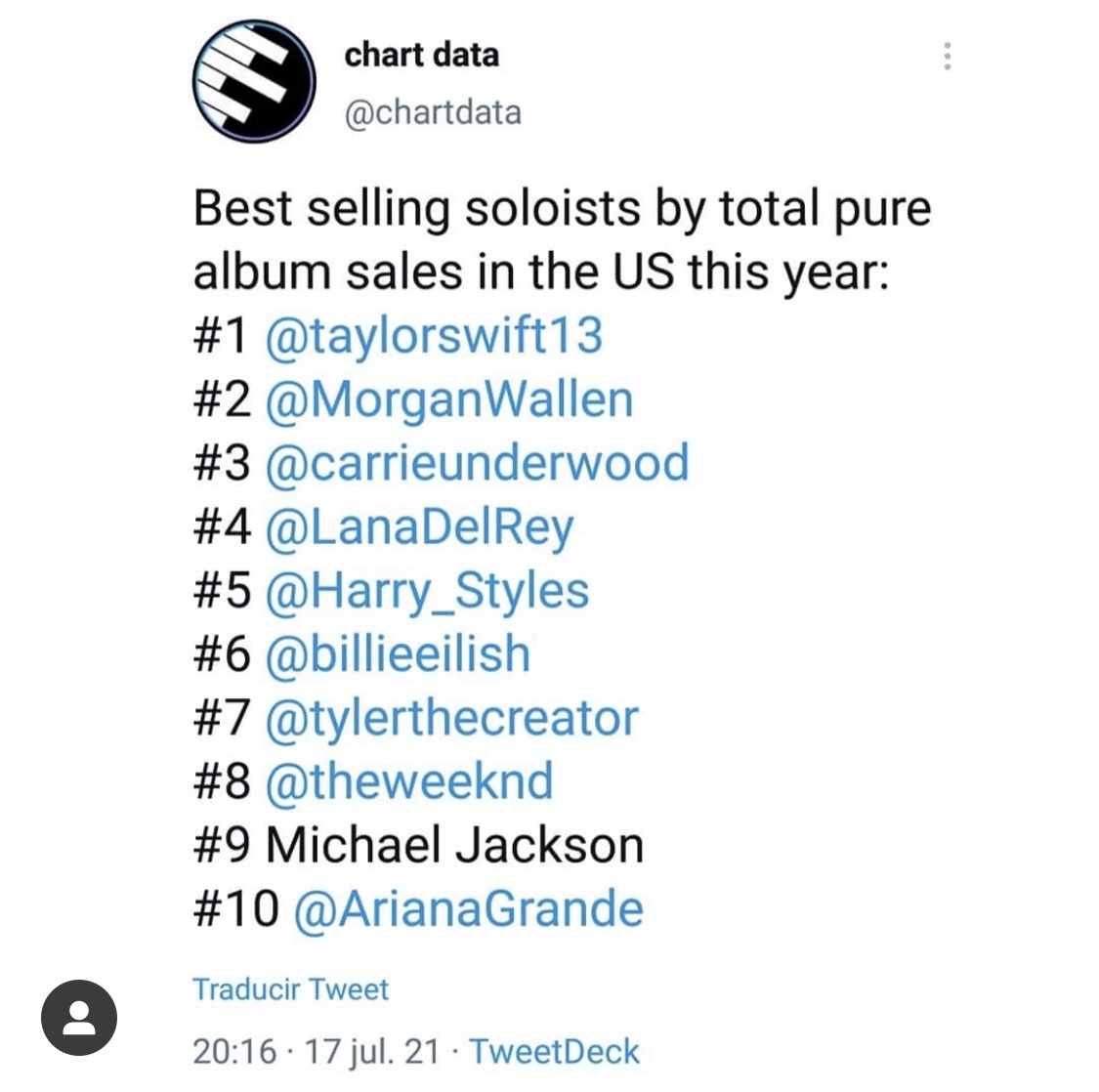Visit the @theweeknd mention
Viewport: 1099px width, 1092px height.
408,781
